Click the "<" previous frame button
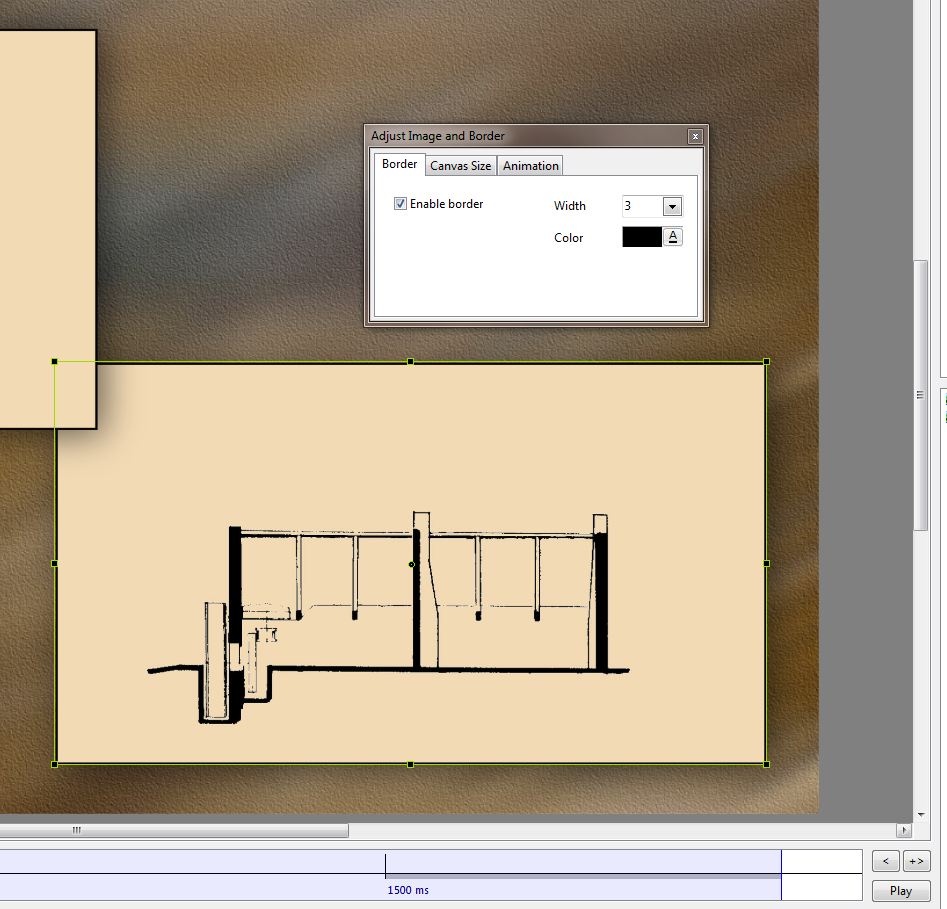 click(x=885, y=861)
